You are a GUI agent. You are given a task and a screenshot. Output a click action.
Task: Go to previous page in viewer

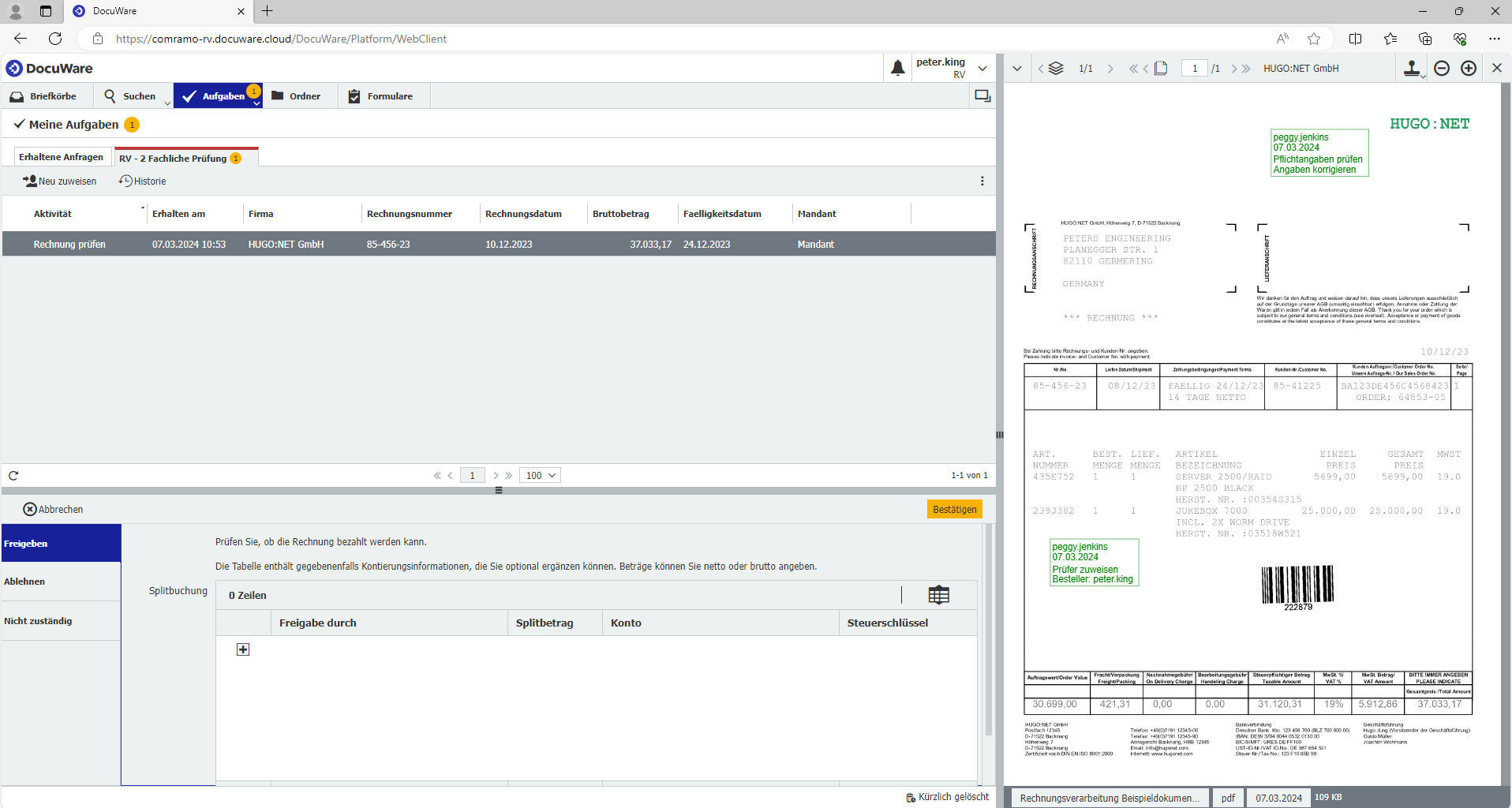pos(1145,69)
